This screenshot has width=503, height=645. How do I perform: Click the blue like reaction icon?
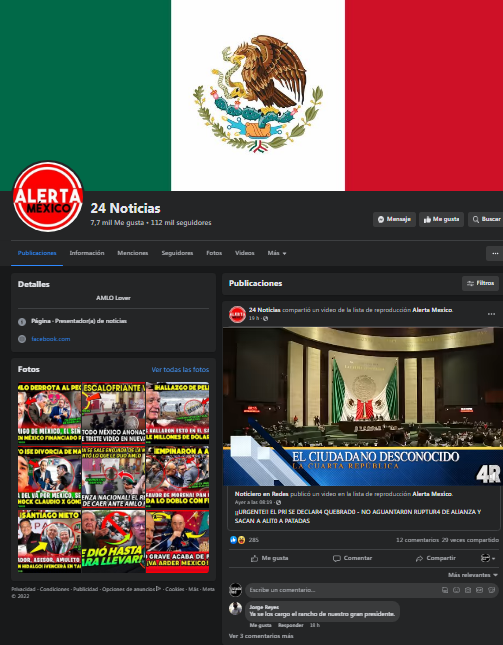(233, 540)
